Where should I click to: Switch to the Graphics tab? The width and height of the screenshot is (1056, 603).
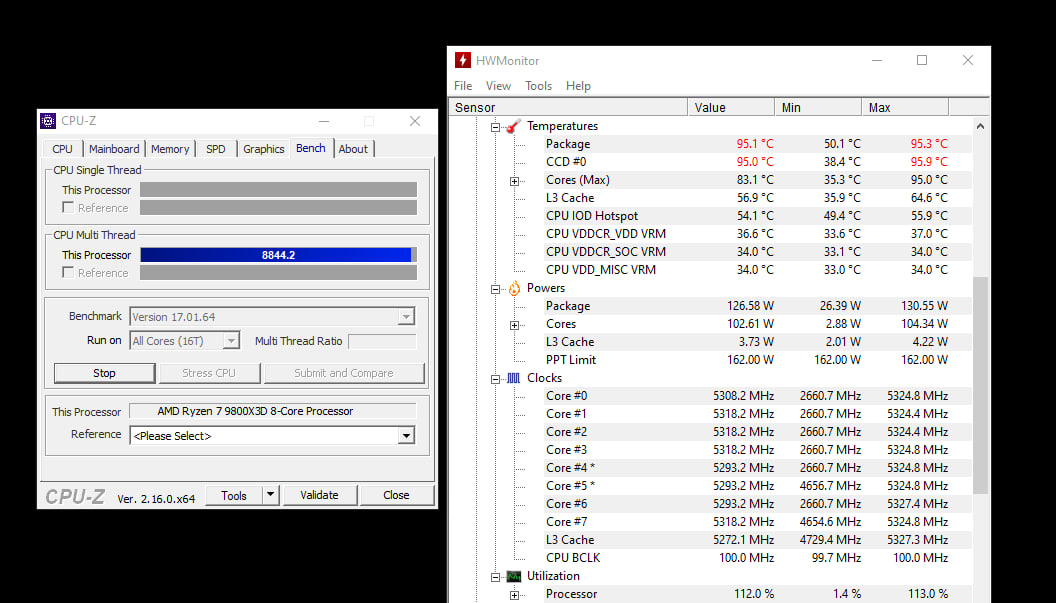pyautogui.click(x=263, y=149)
